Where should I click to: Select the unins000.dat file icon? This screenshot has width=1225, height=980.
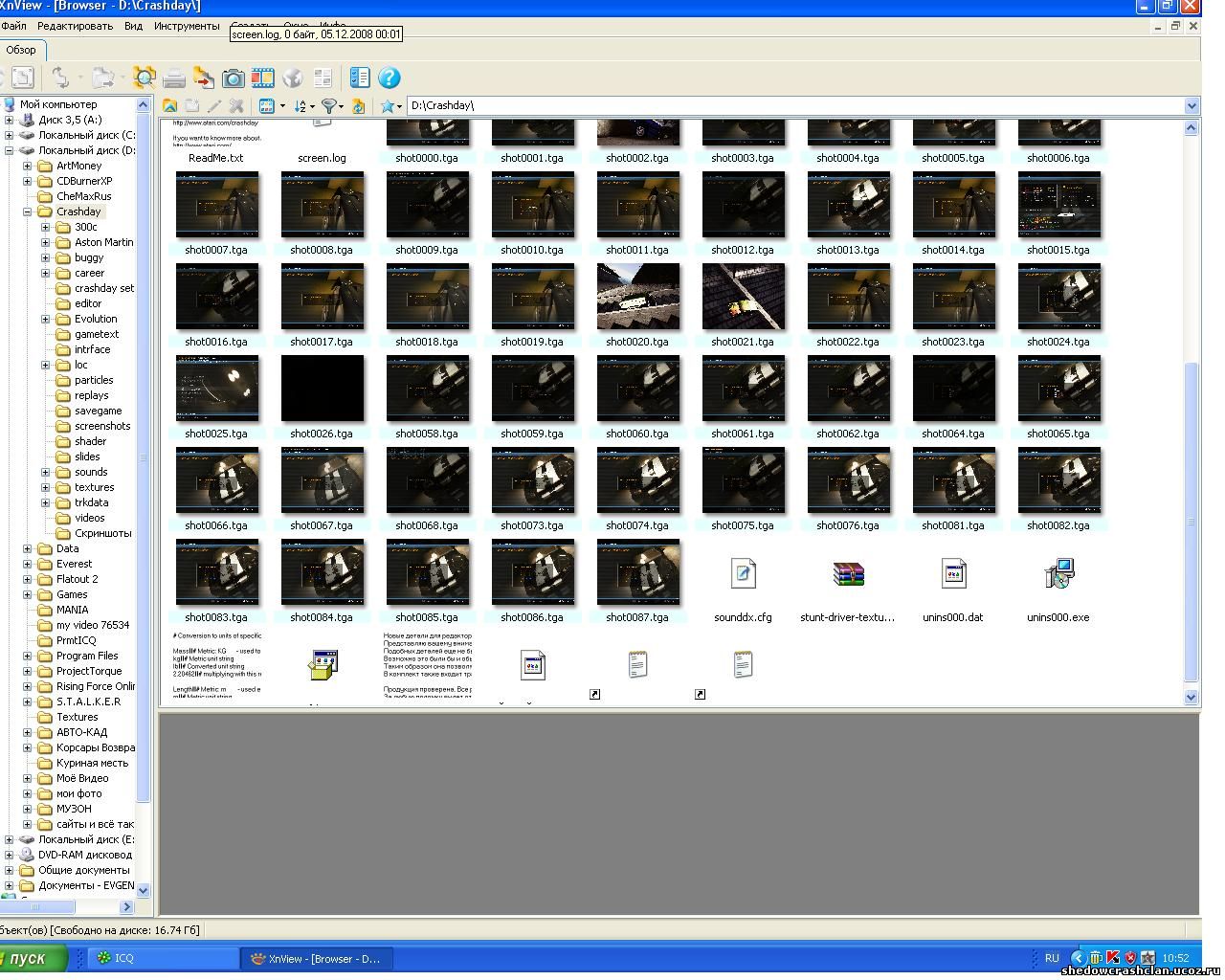953,573
